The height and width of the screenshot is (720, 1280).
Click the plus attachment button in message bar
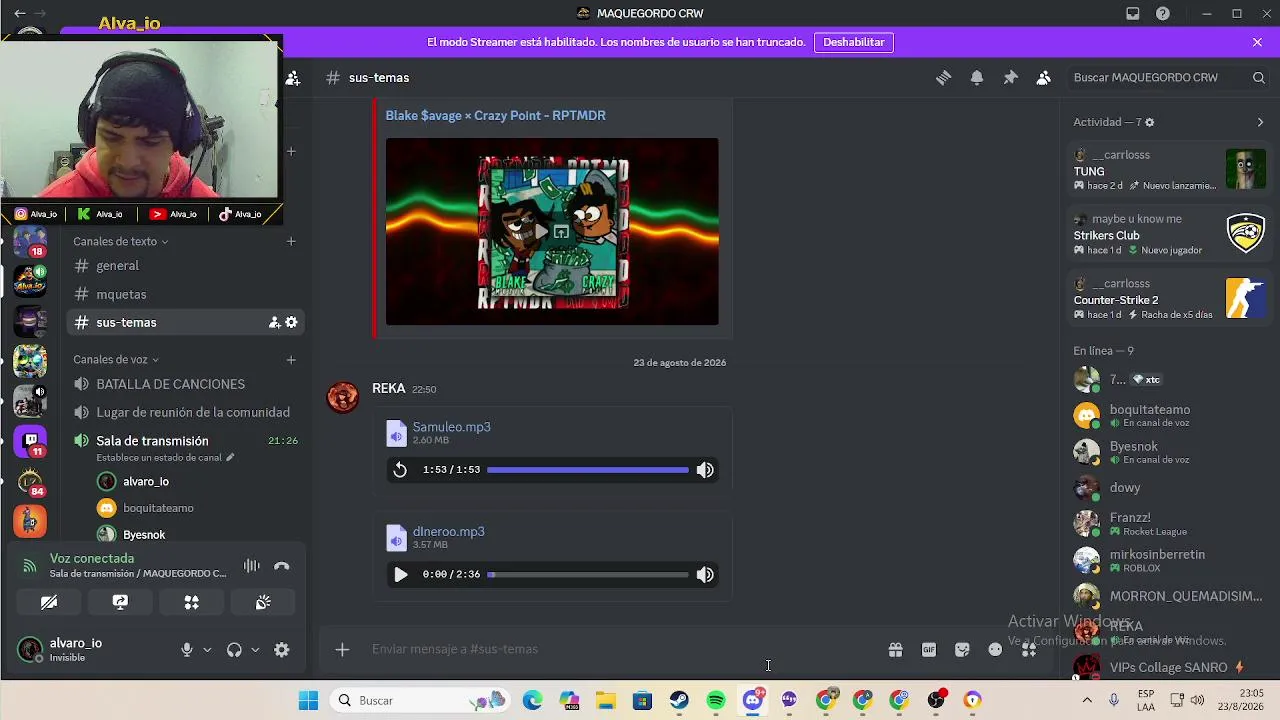coord(342,650)
